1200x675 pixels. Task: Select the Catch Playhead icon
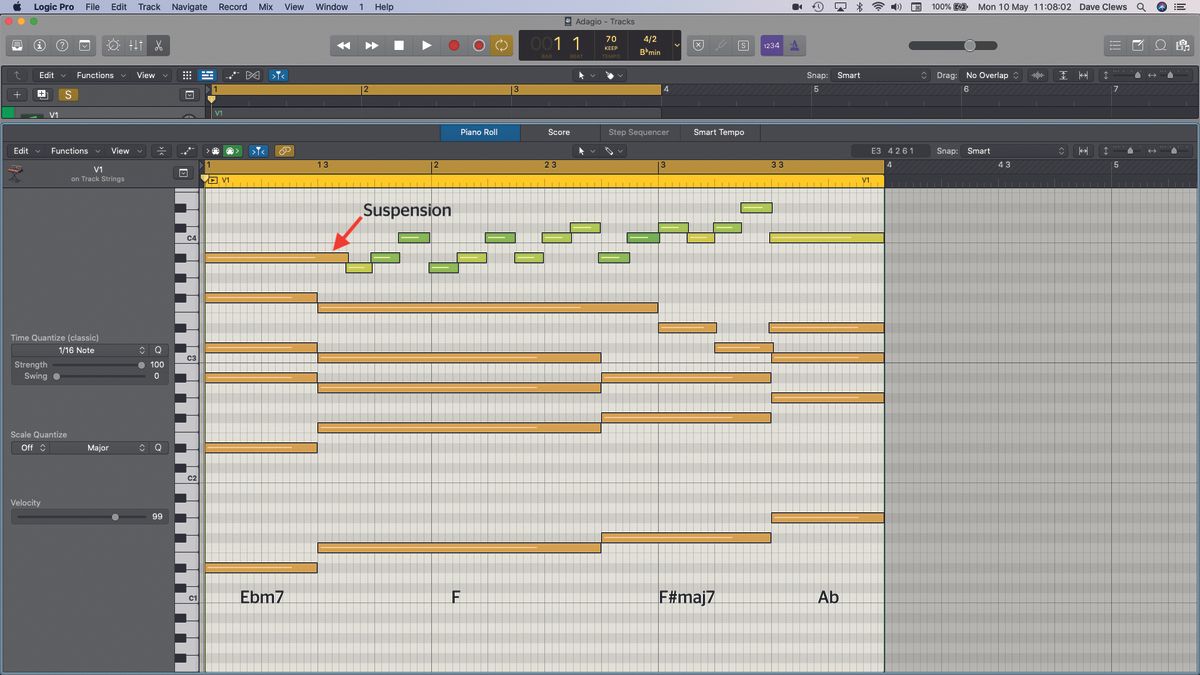tap(256, 150)
